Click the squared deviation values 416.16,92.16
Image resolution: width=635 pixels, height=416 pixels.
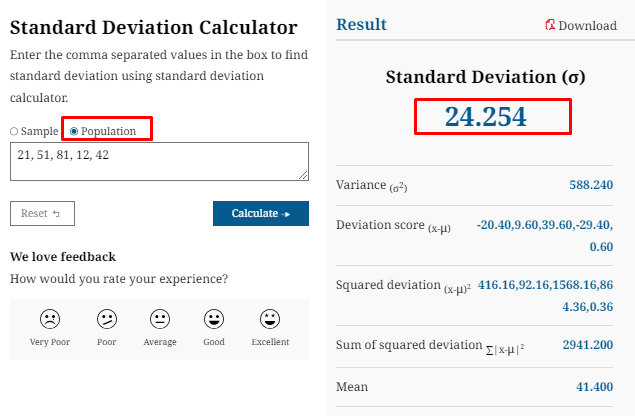pyautogui.click(x=546, y=296)
